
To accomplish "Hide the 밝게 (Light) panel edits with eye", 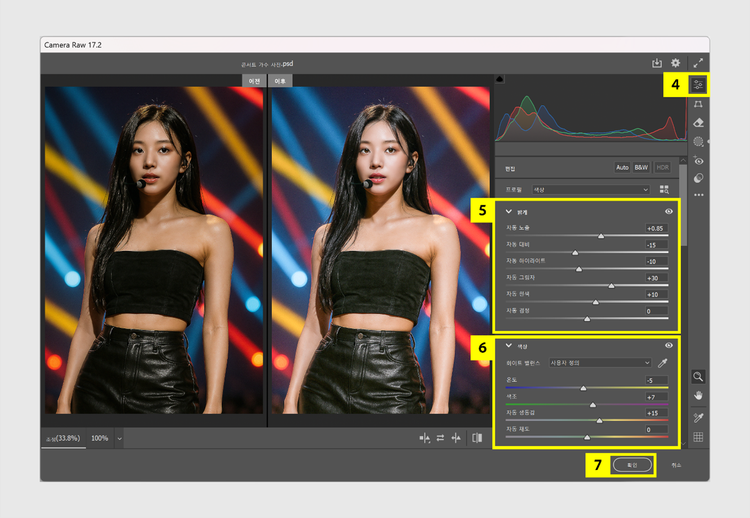I will pos(669,211).
